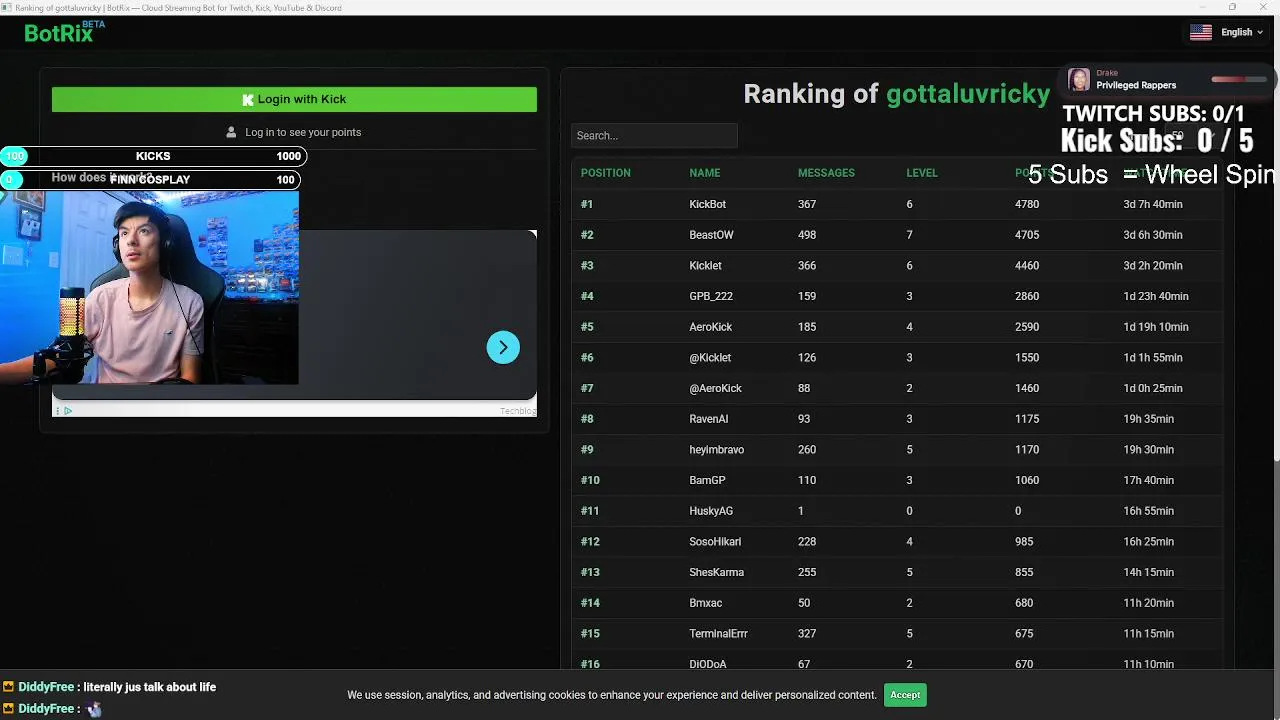Select the HuskyAG name

pos(711,511)
